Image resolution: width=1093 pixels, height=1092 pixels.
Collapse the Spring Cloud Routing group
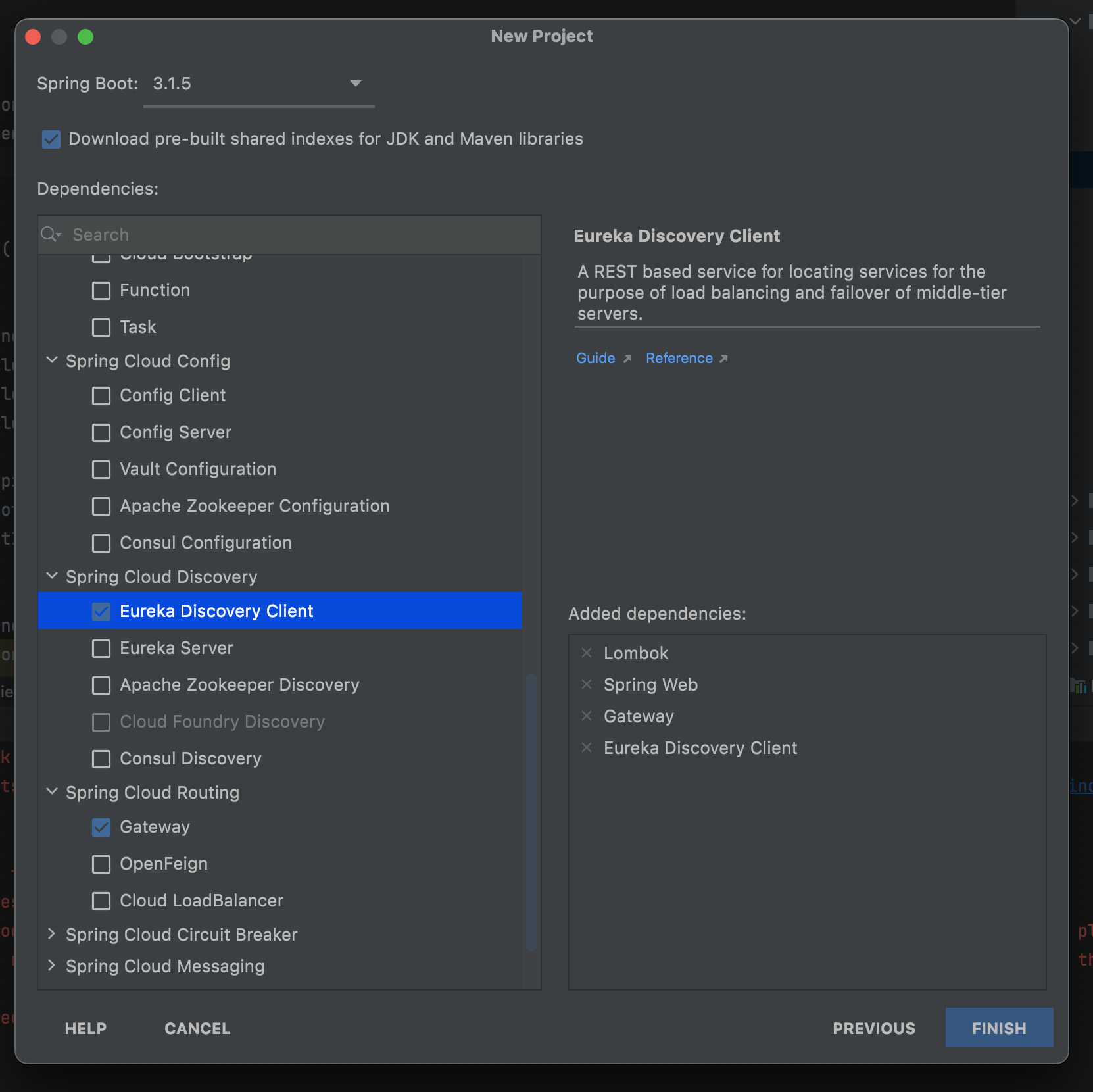click(52, 791)
